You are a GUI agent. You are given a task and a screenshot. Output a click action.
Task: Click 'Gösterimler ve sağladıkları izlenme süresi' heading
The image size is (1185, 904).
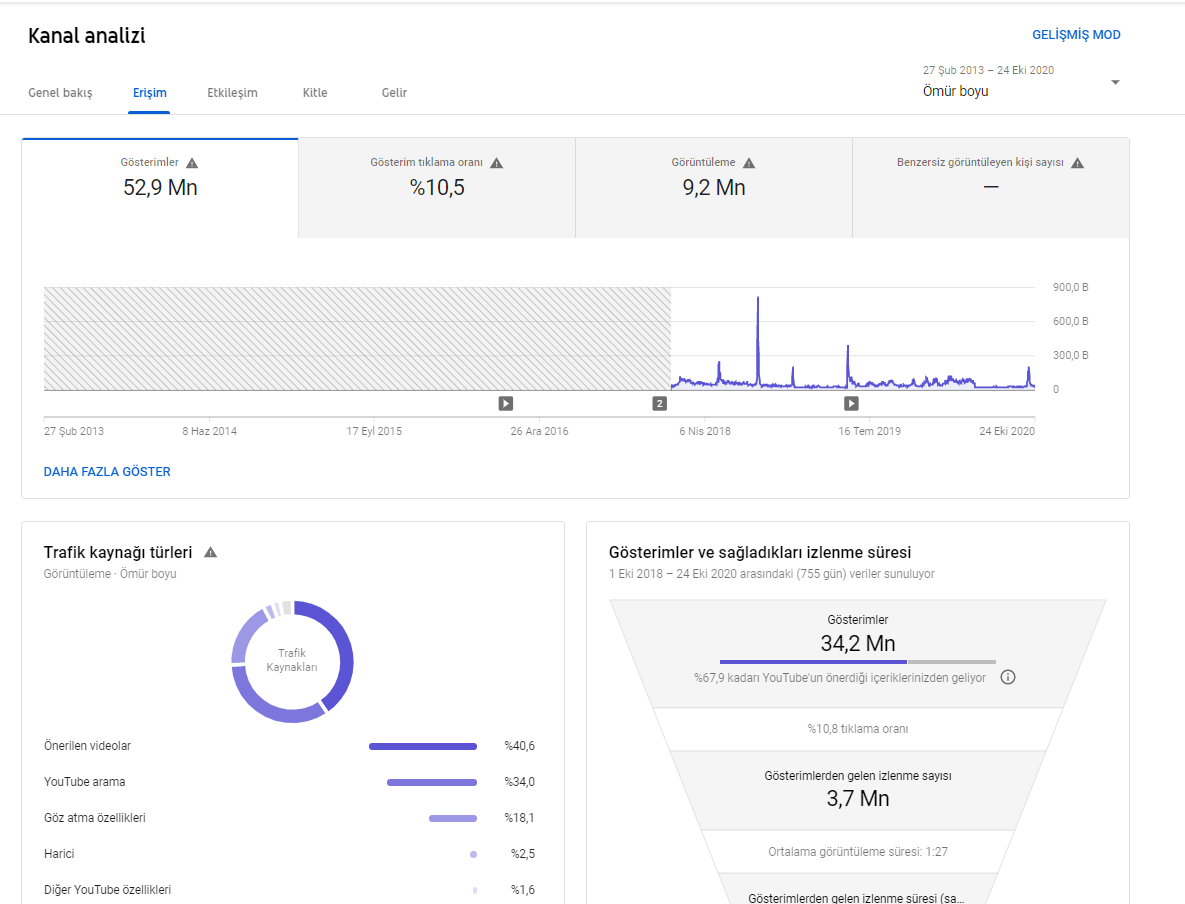click(760, 553)
